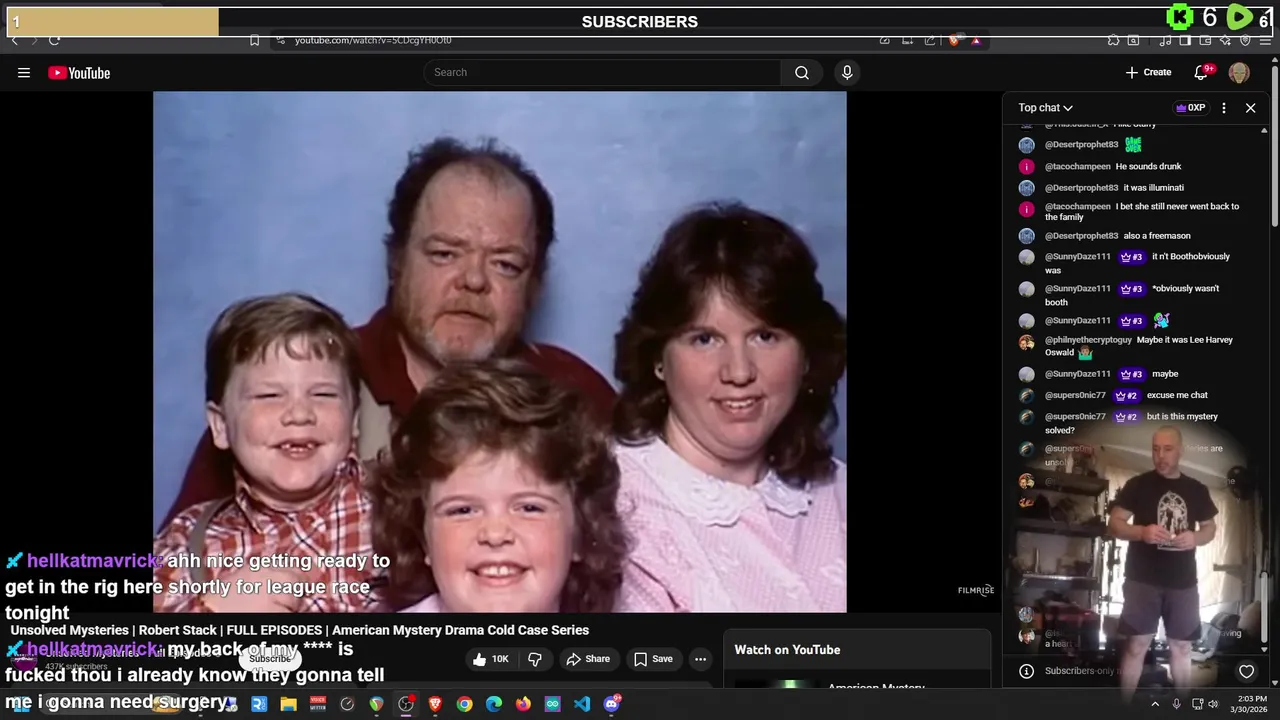
Task: Launch Google Chrome from the taskbar
Action: click(464, 704)
